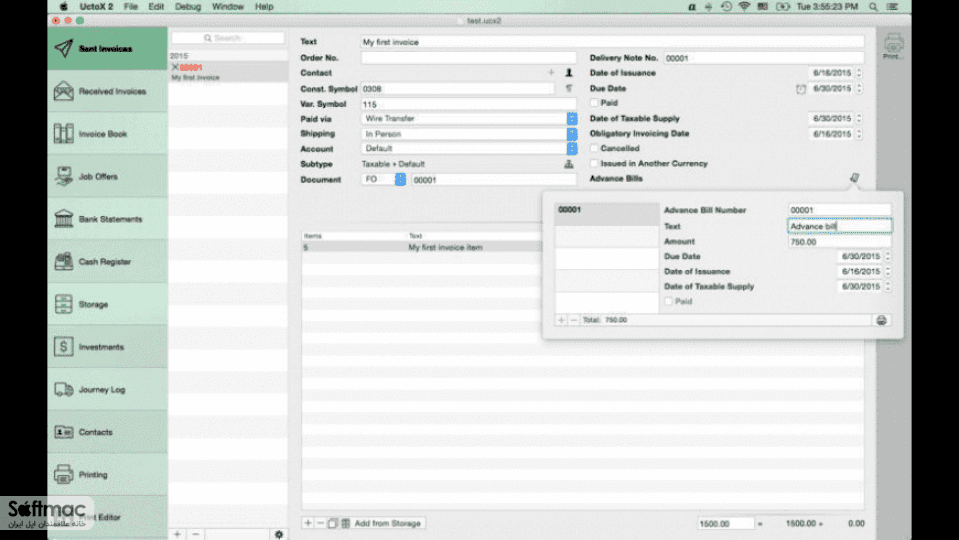Screen dimensions: 959x540
Task: Open the Paid via dropdown
Action: click(468, 119)
